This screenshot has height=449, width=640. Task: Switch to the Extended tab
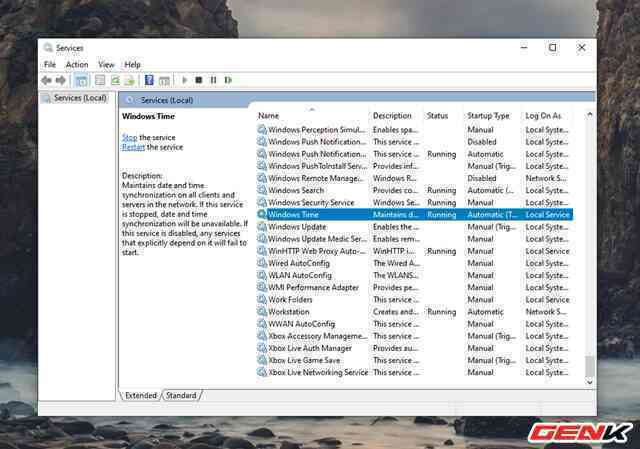coord(141,395)
